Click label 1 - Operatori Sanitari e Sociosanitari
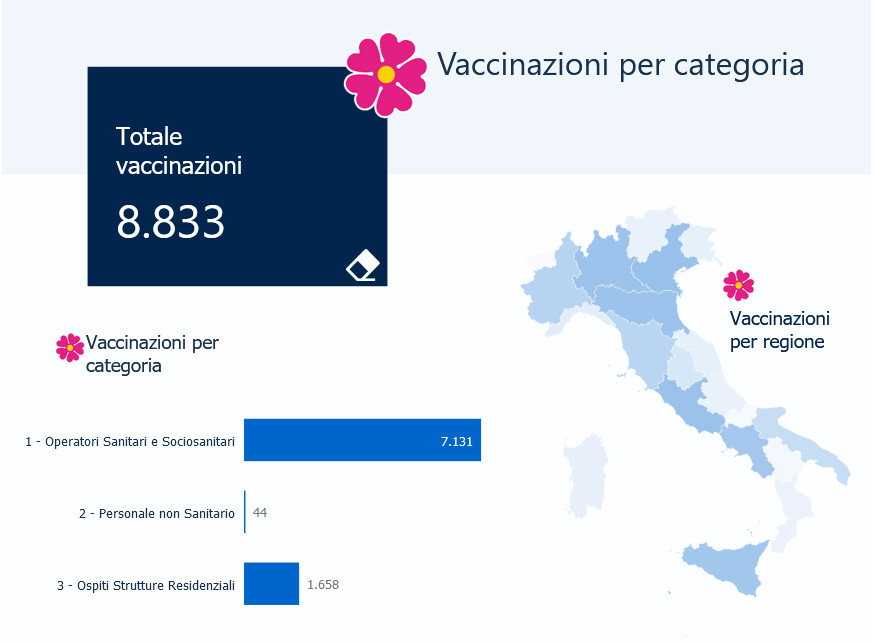The height and width of the screenshot is (643, 874). (x=130, y=441)
